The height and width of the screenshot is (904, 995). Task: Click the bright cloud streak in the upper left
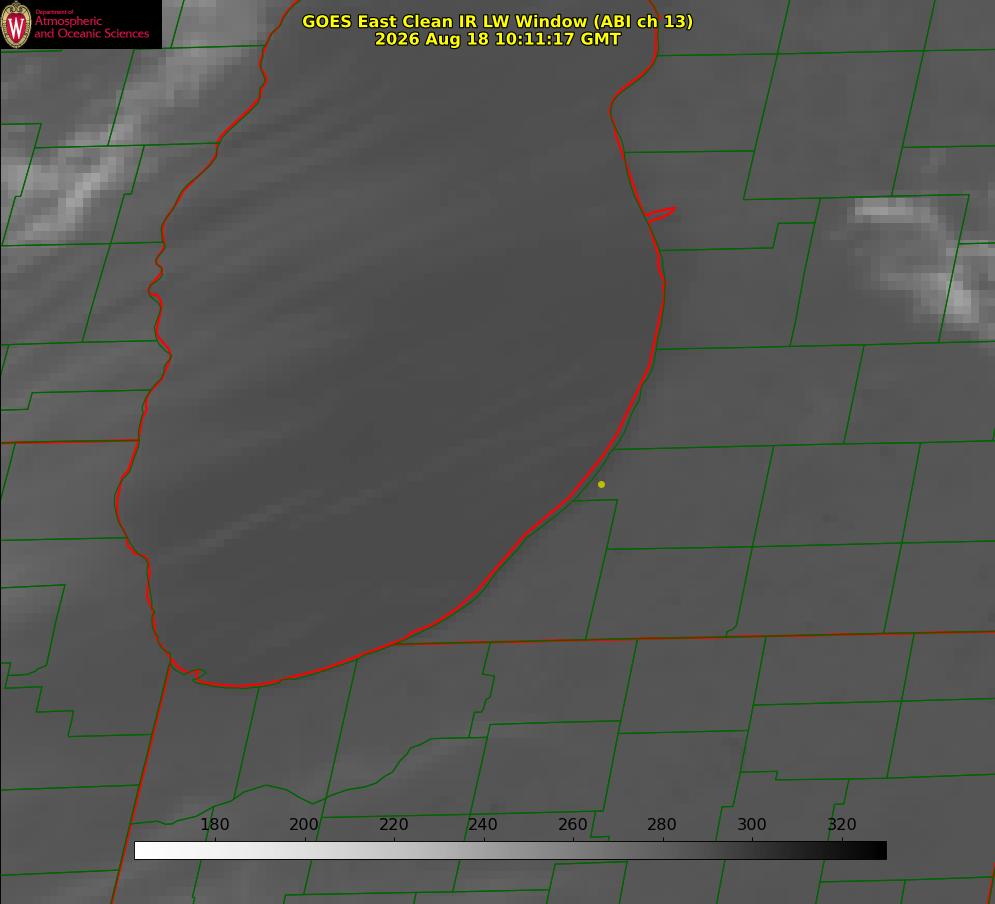pos(95,159)
